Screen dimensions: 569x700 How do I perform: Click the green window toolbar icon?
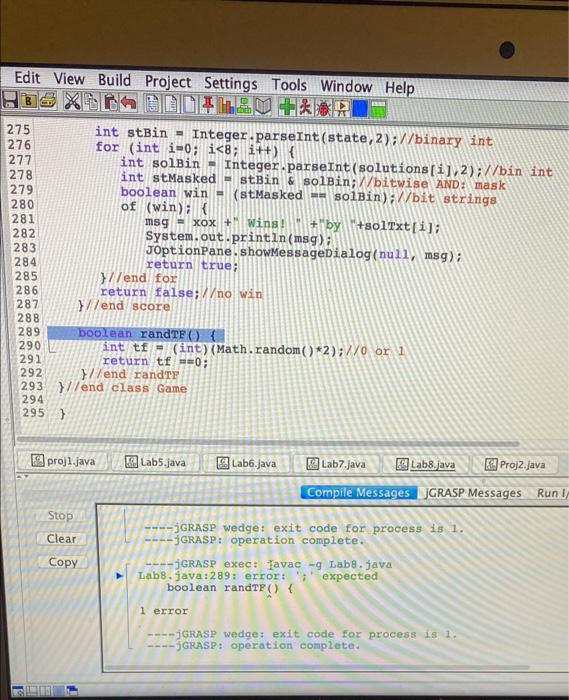(x=378, y=109)
